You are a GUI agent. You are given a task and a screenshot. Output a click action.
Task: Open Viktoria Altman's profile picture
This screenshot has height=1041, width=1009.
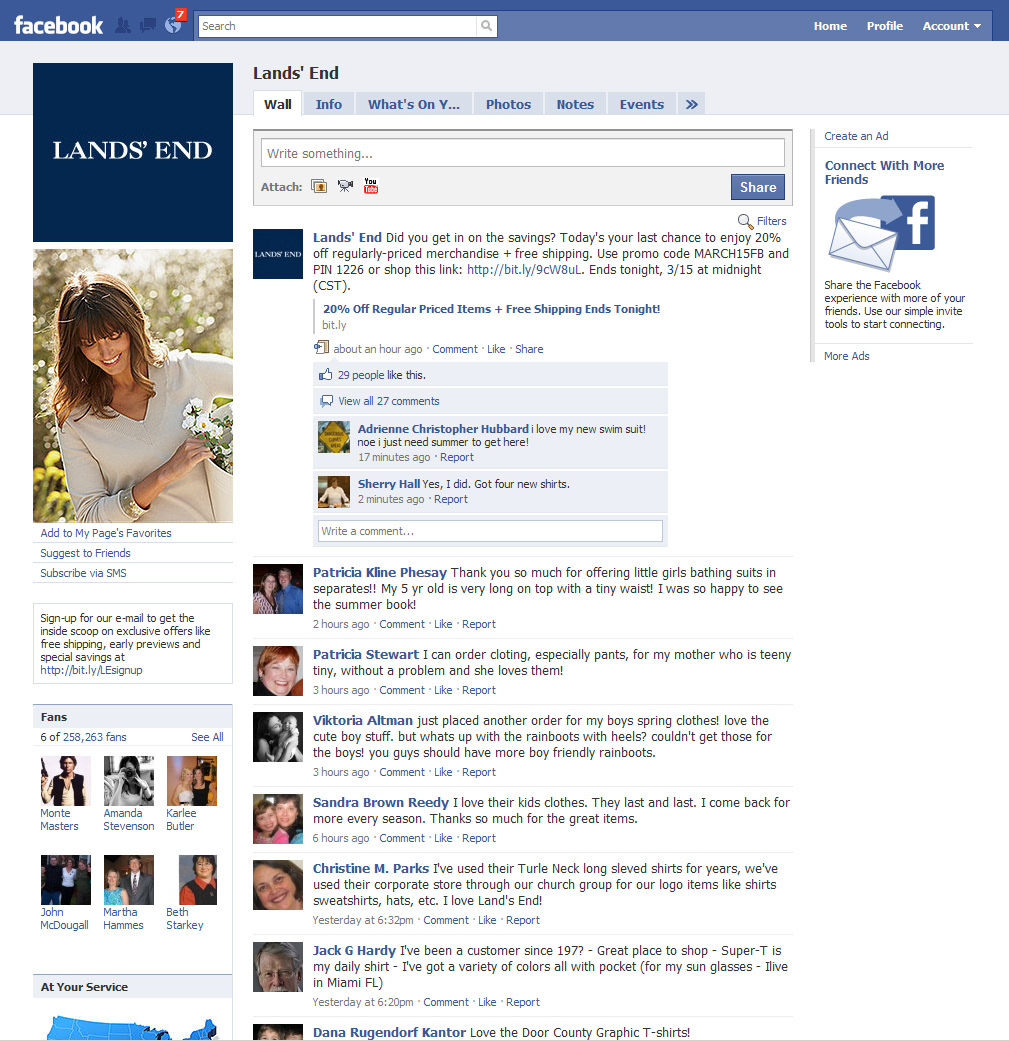click(278, 736)
